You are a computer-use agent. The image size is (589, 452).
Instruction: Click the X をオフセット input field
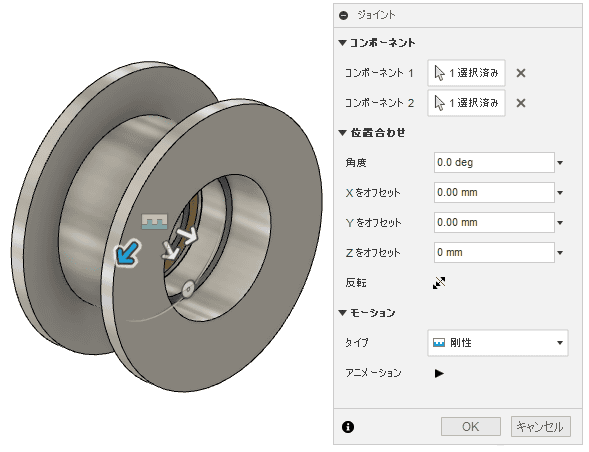click(x=494, y=193)
